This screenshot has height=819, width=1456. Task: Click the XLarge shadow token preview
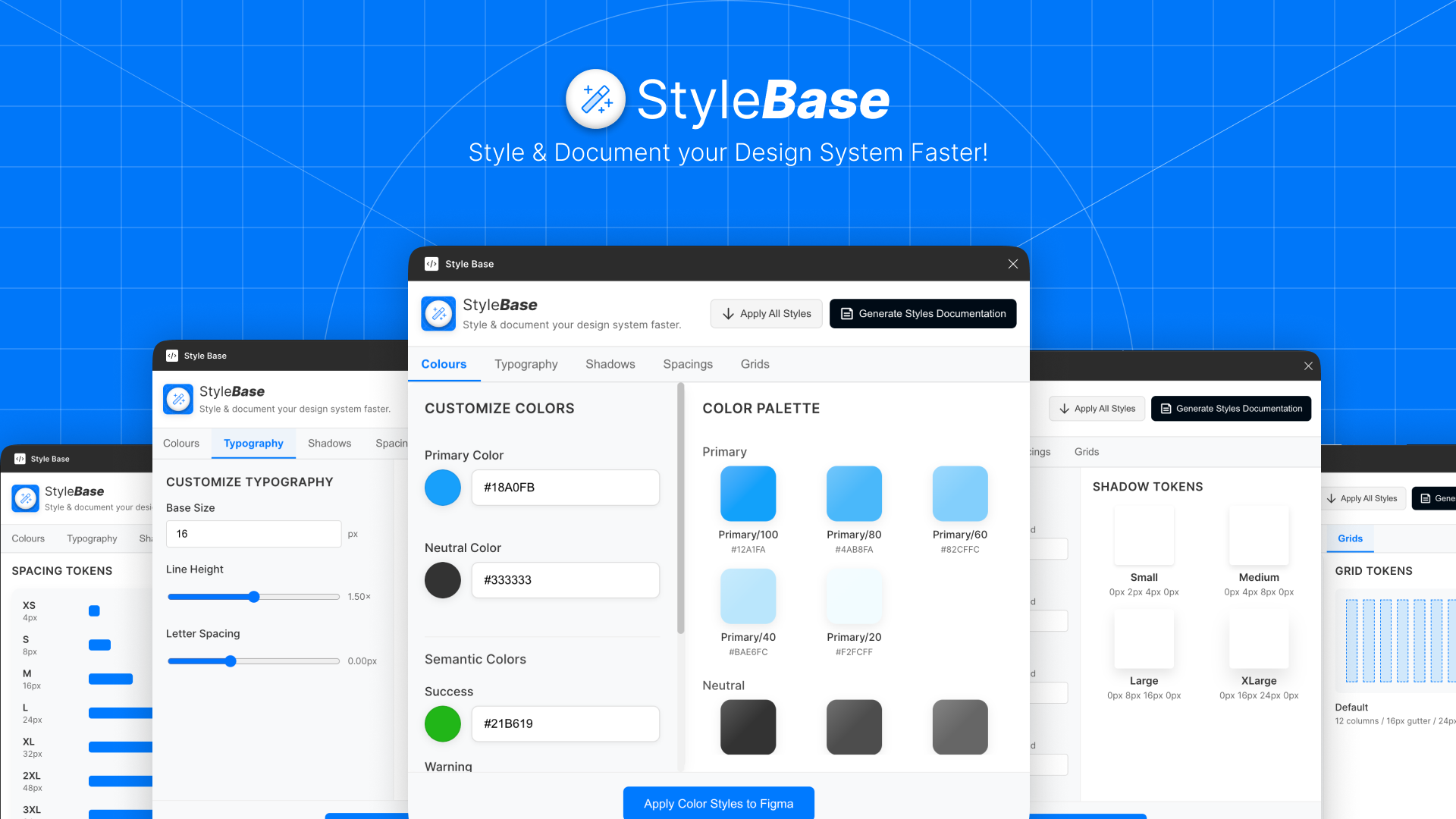1259,639
